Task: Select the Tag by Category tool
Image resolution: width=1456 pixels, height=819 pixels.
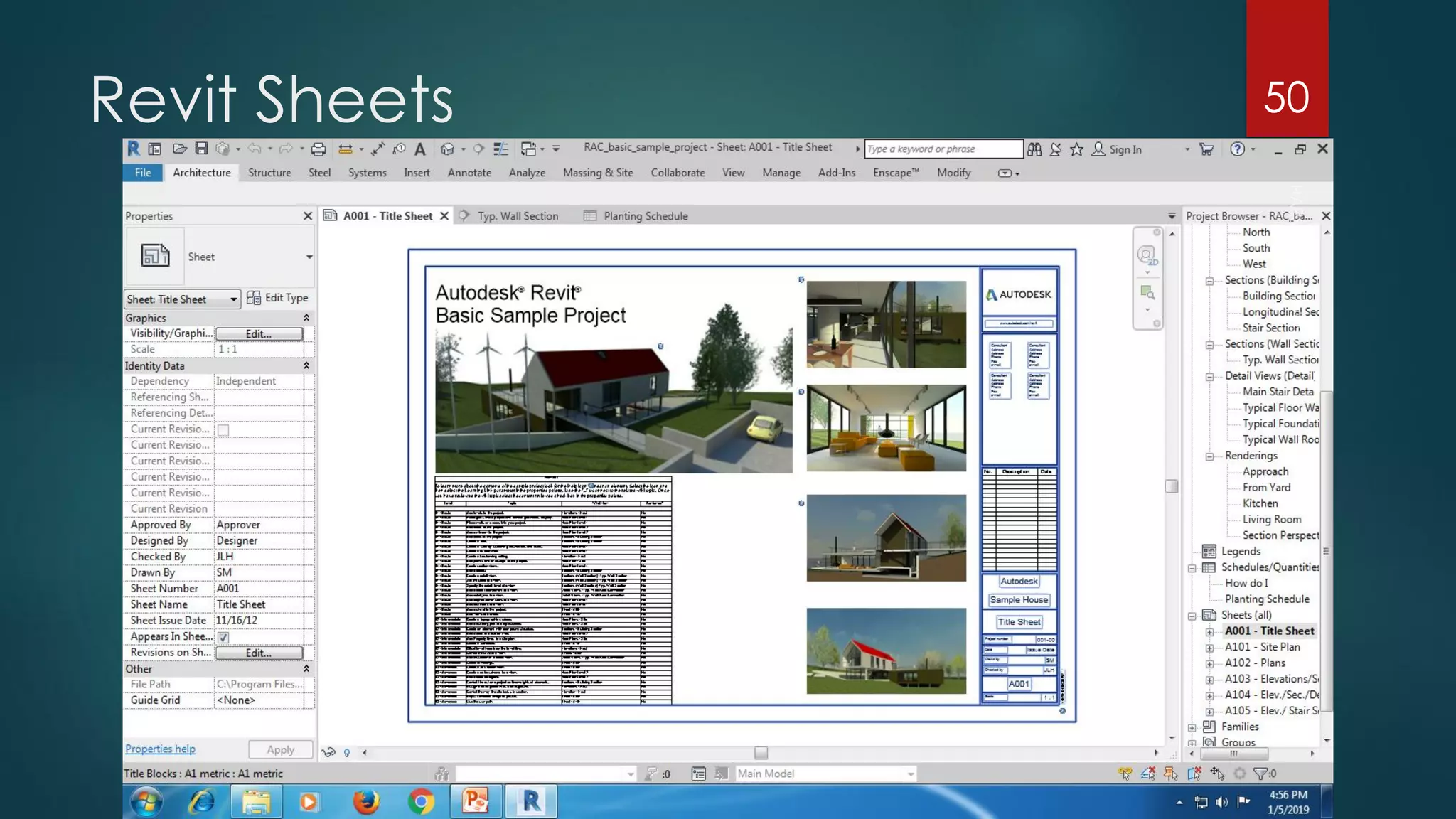Action: (x=399, y=149)
